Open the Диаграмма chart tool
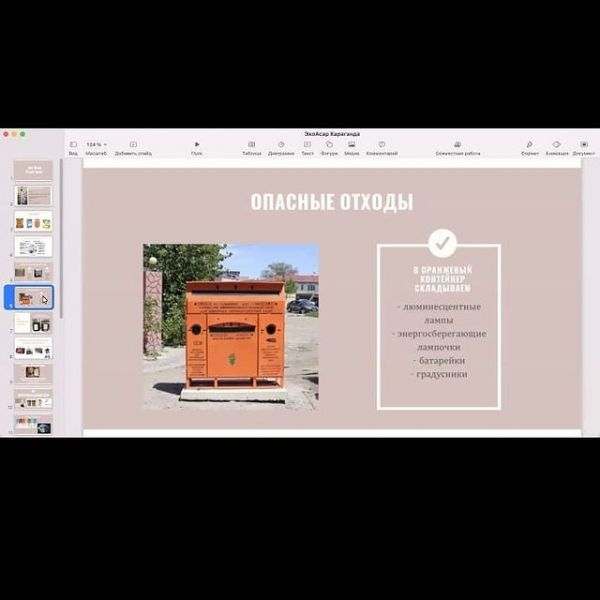Image resolution: width=600 pixels, height=600 pixels. (281, 145)
